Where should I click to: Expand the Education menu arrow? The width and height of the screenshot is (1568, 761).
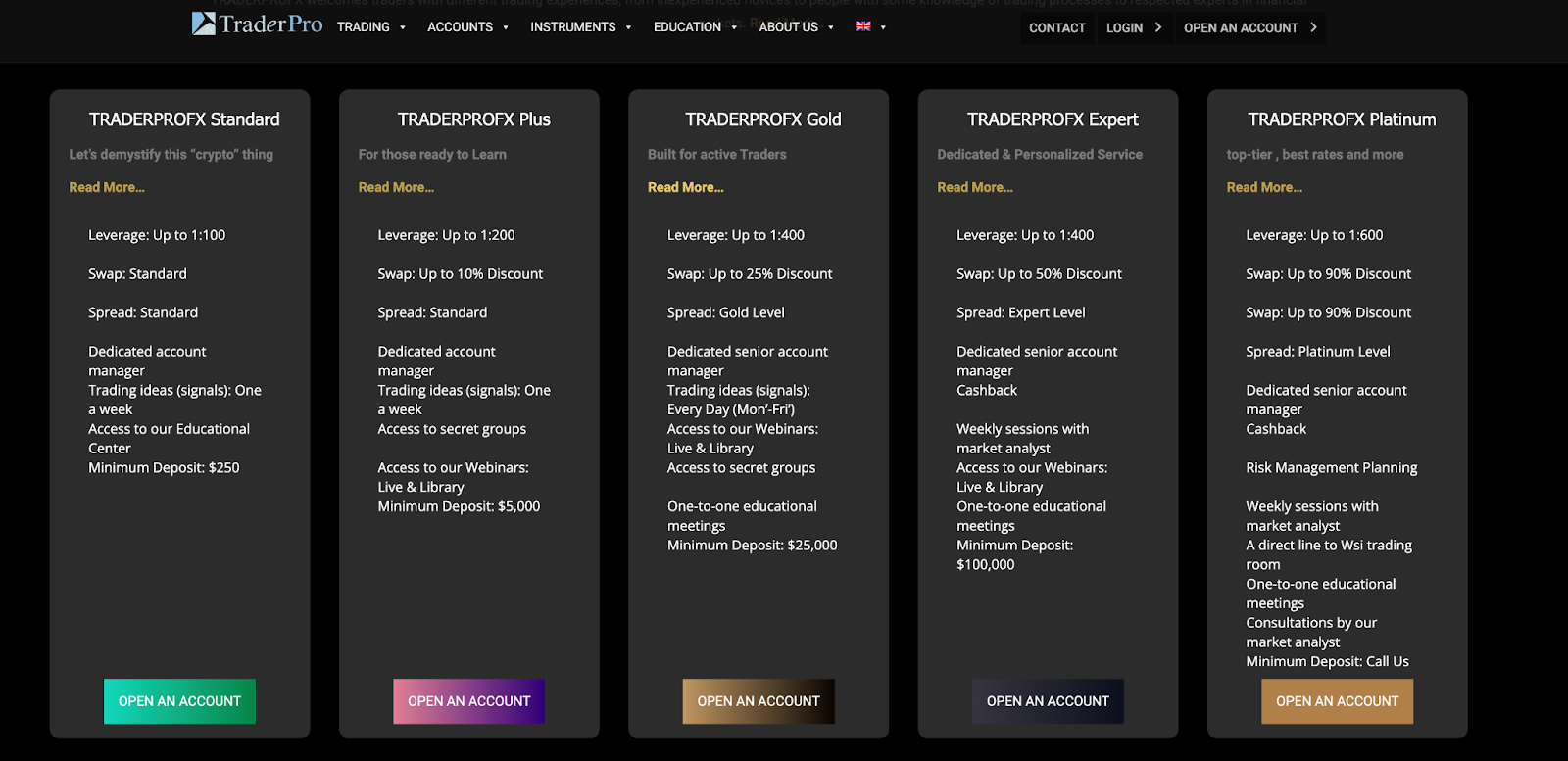pos(734,27)
